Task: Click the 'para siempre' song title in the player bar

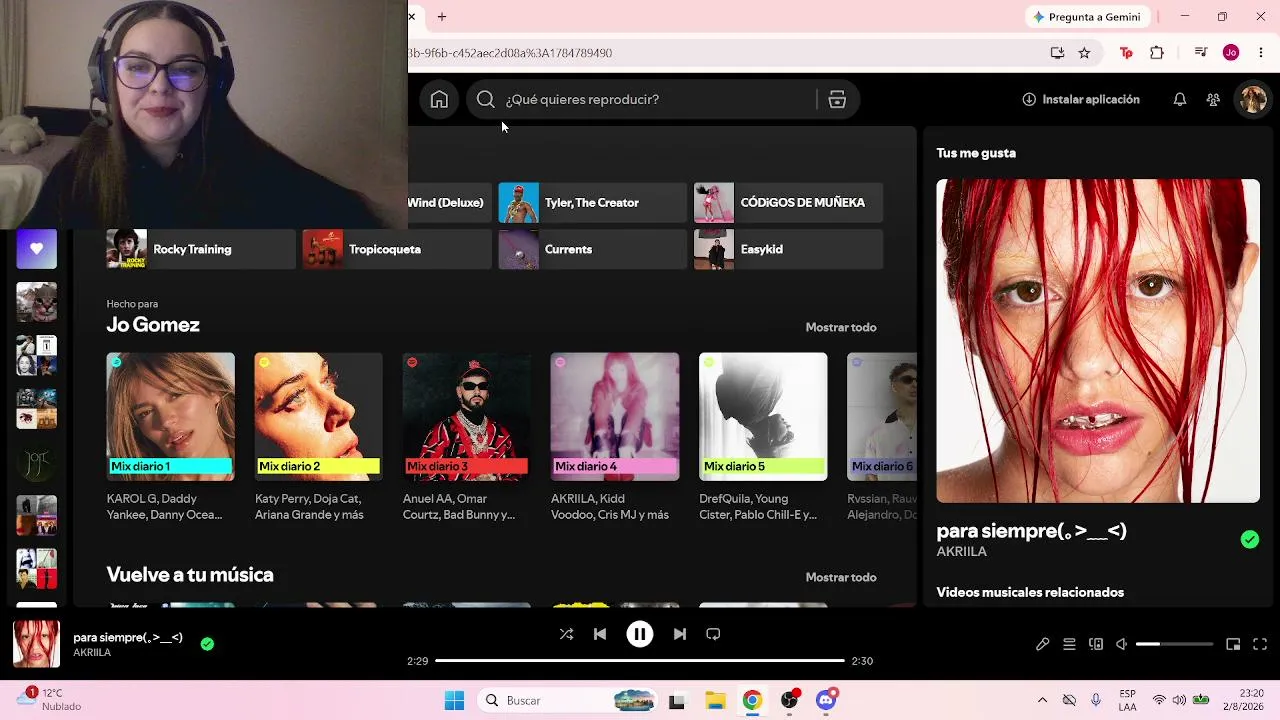Action: click(x=128, y=637)
